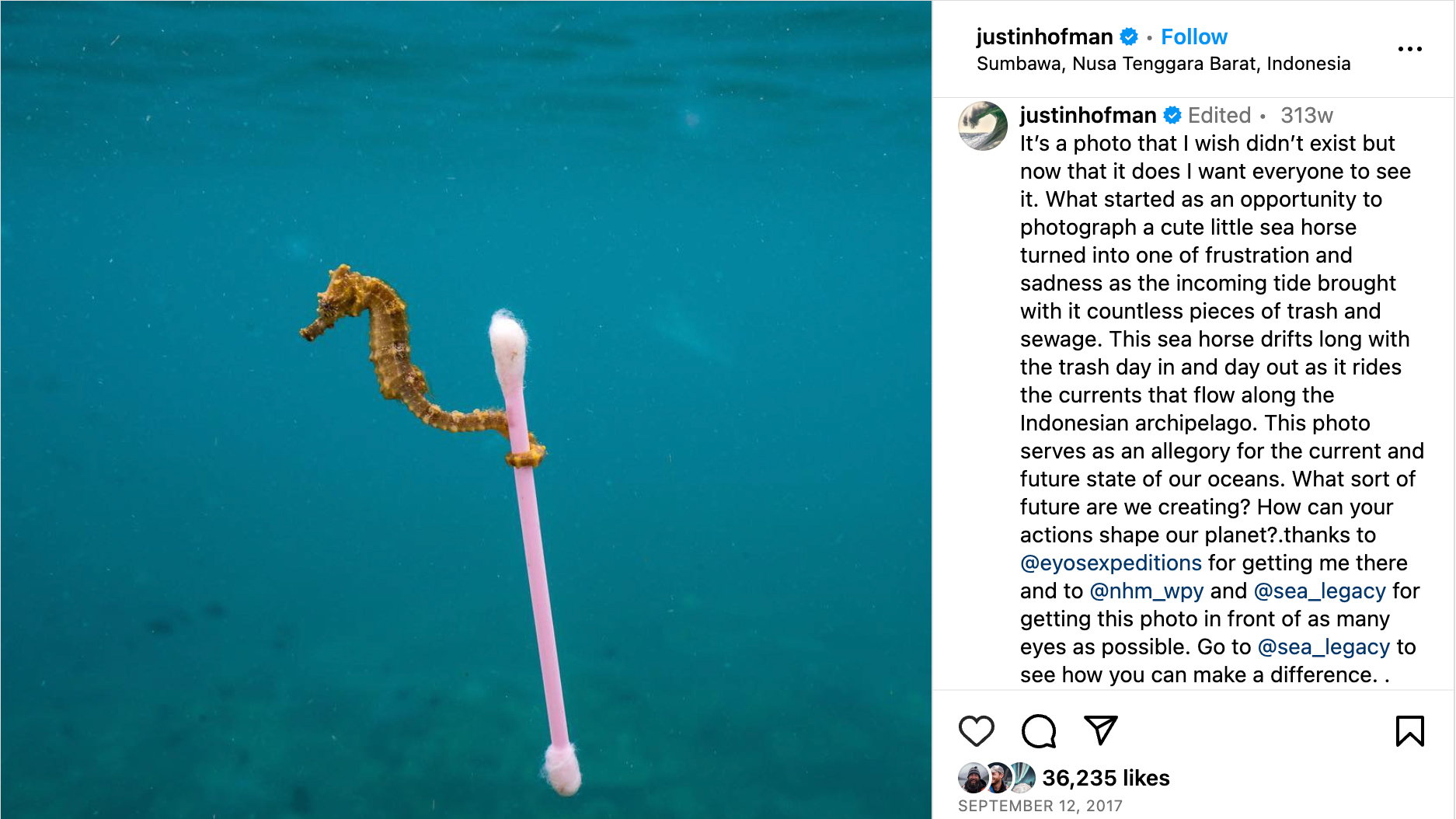This screenshot has height=819, width=1456.
Task: Open comments with the speech bubble icon
Action: (x=1038, y=730)
